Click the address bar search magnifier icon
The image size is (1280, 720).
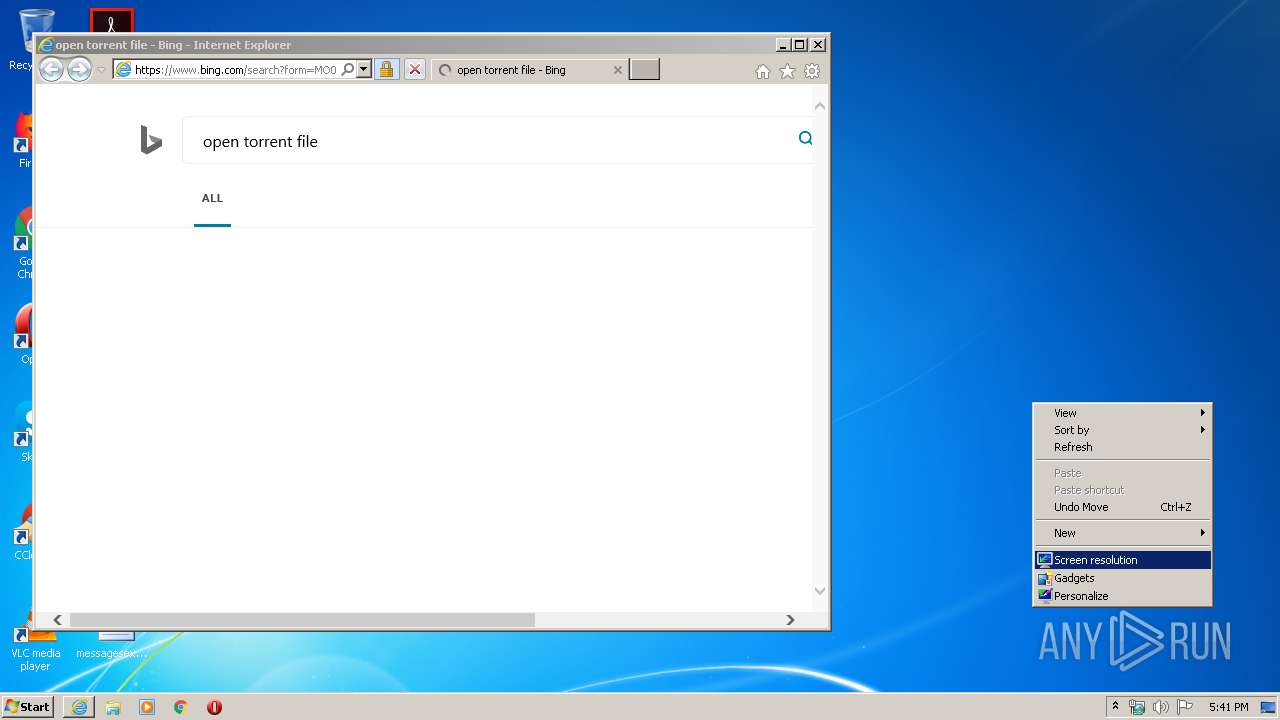pos(348,70)
